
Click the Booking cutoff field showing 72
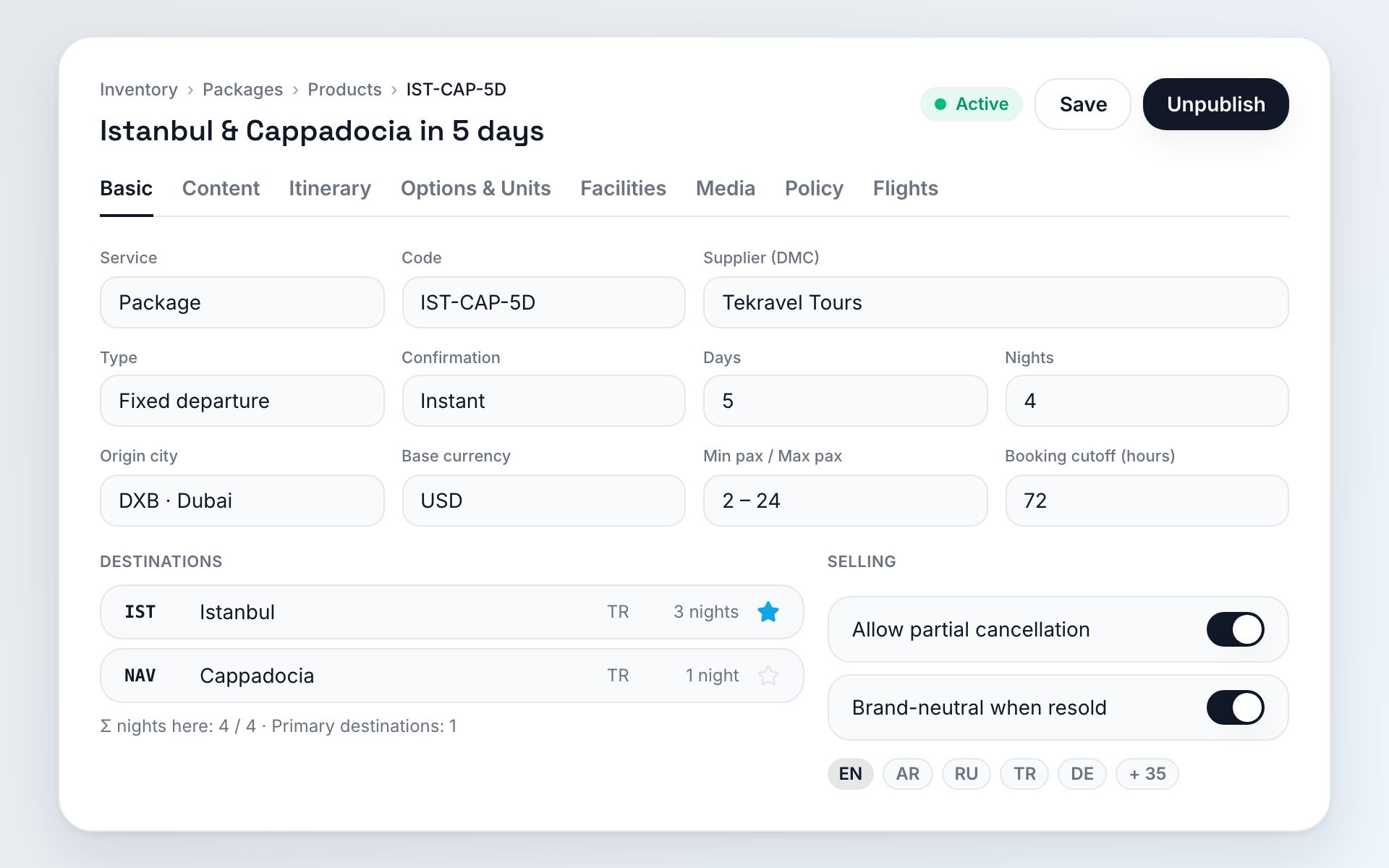click(x=1147, y=501)
